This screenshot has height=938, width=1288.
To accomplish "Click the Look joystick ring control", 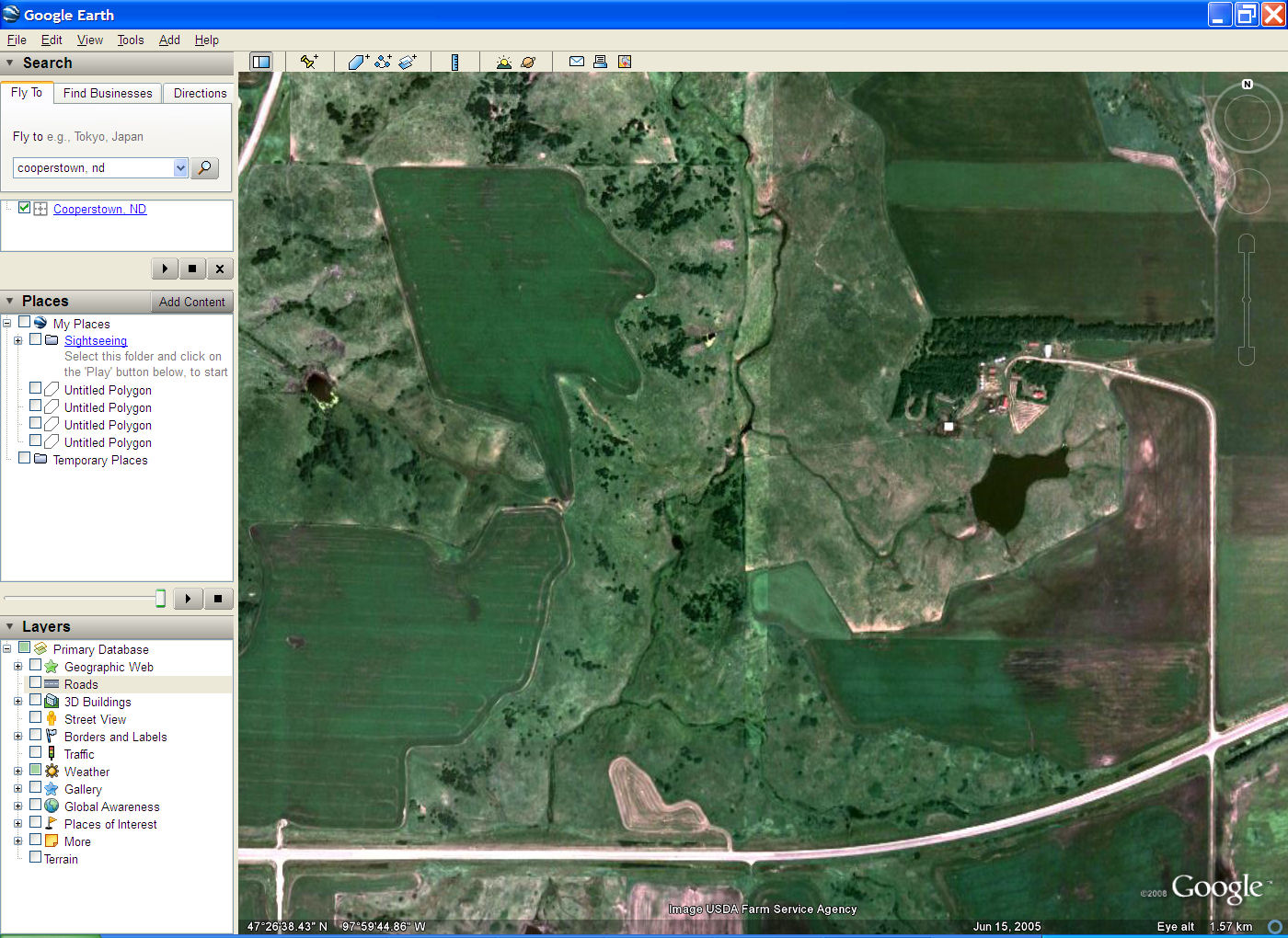I will [x=1247, y=119].
